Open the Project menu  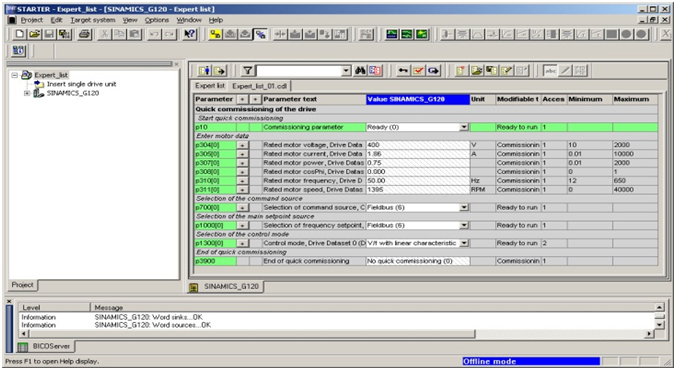(31, 20)
